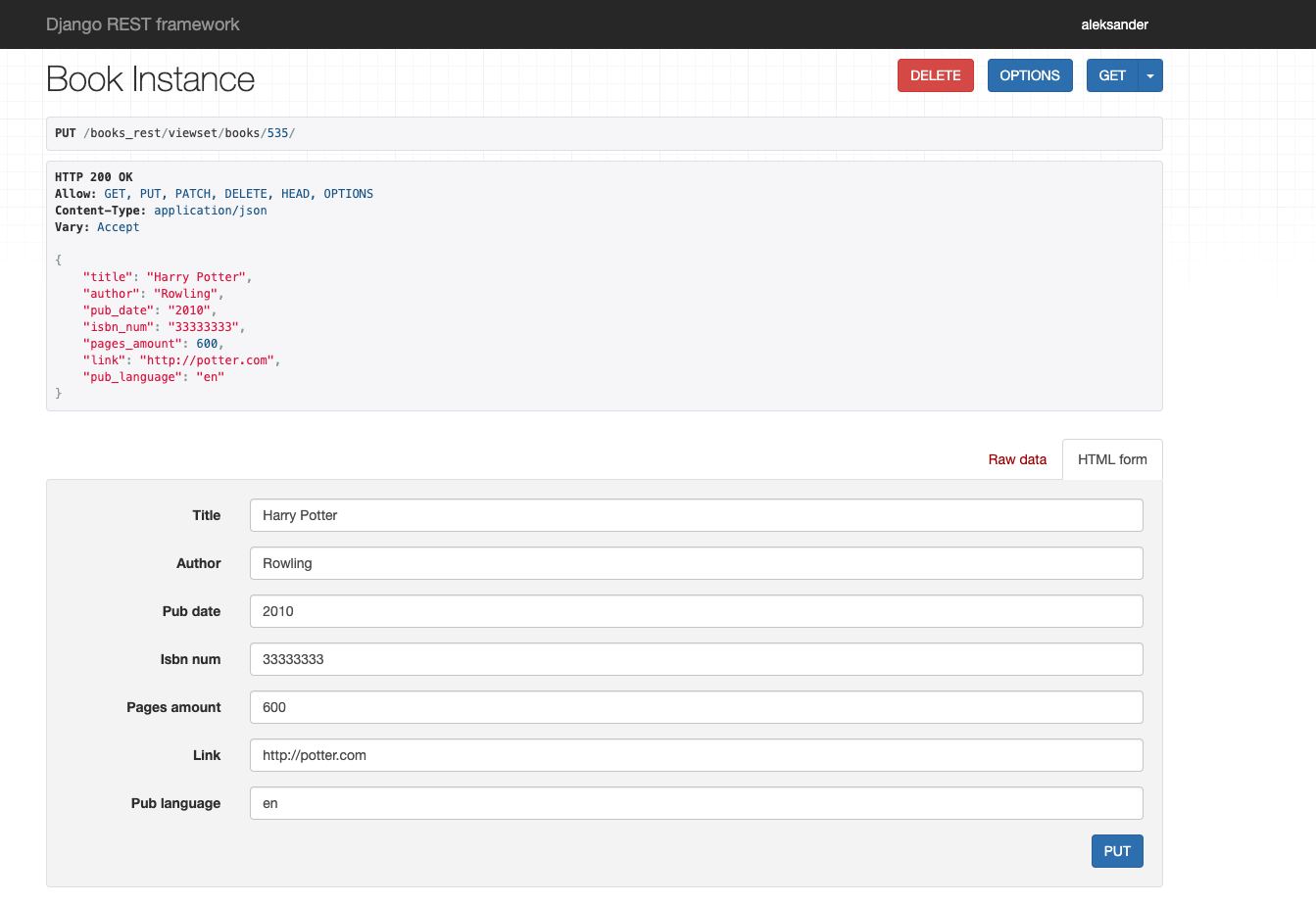The width and height of the screenshot is (1316, 904).
Task: Open the aleksander user menu
Action: (x=1114, y=24)
